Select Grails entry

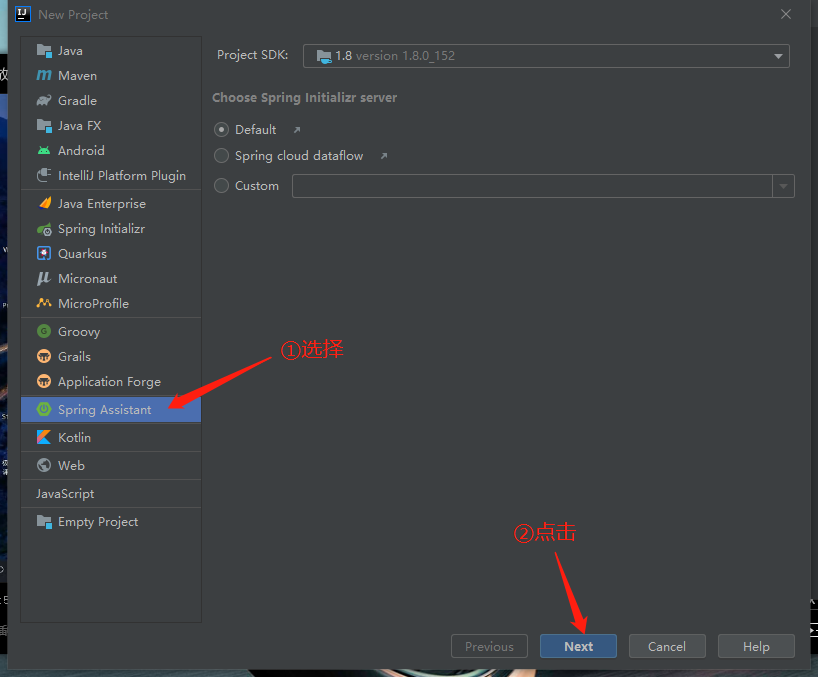[x=111, y=357]
